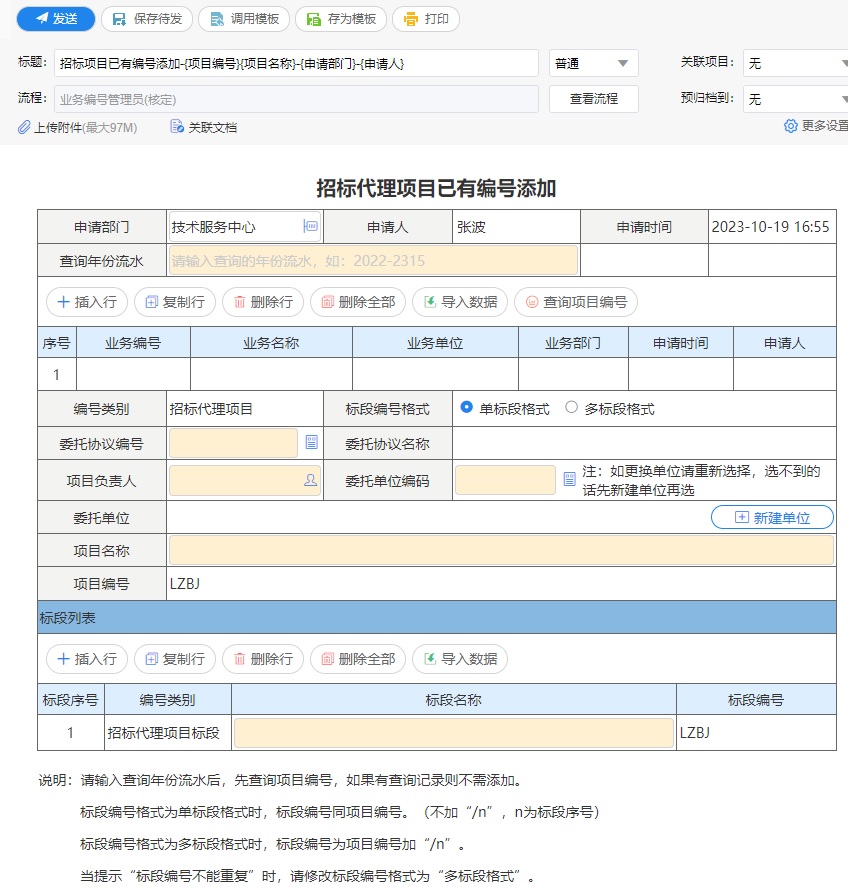Viewport: 848px width, 889px height.
Task: Select 单标段格式 radio option
Action: (x=467, y=407)
